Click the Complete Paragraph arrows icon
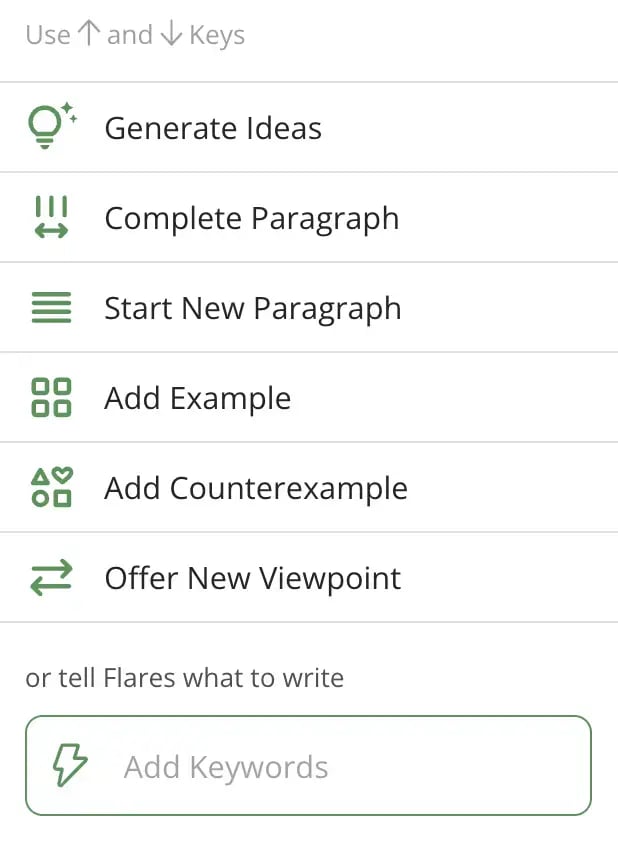 (x=51, y=217)
